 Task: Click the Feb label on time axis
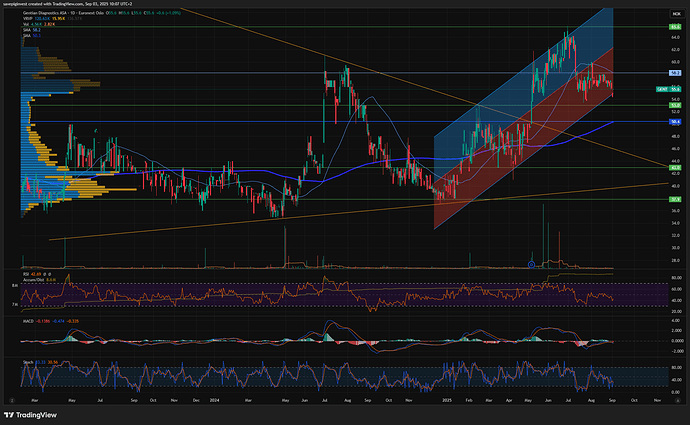(469, 400)
